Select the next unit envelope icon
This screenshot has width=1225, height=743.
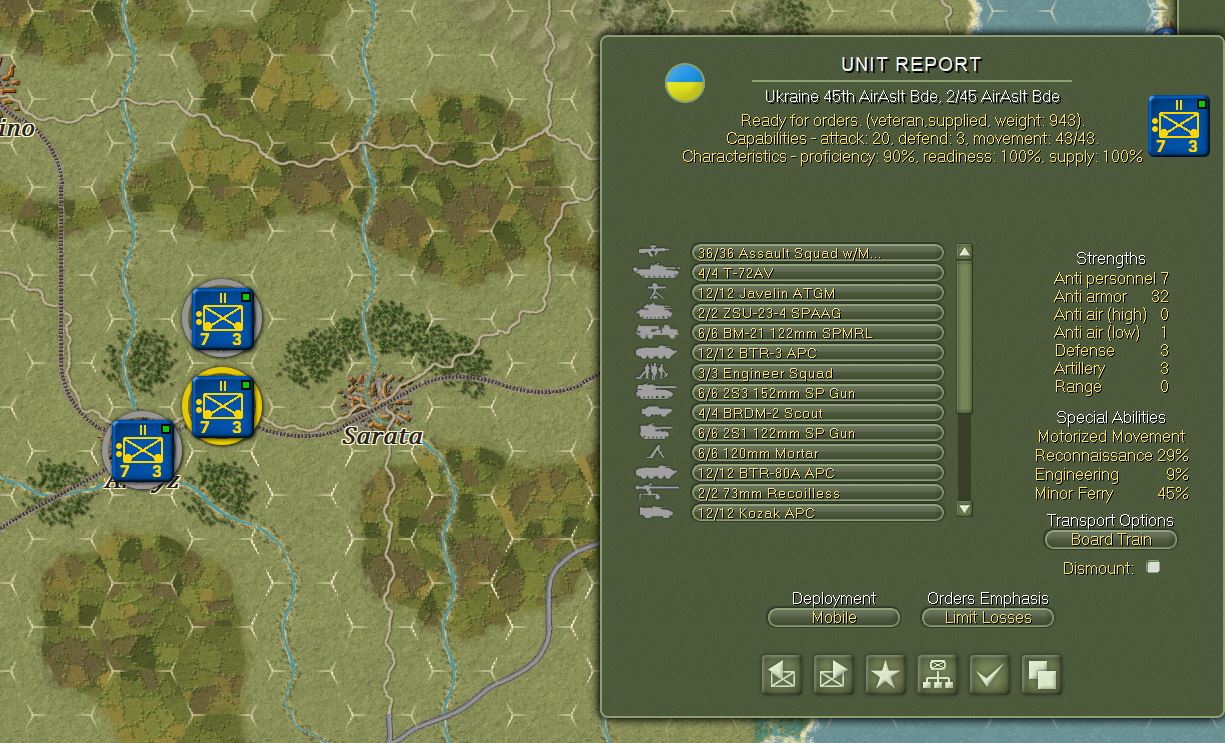(x=833, y=674)
